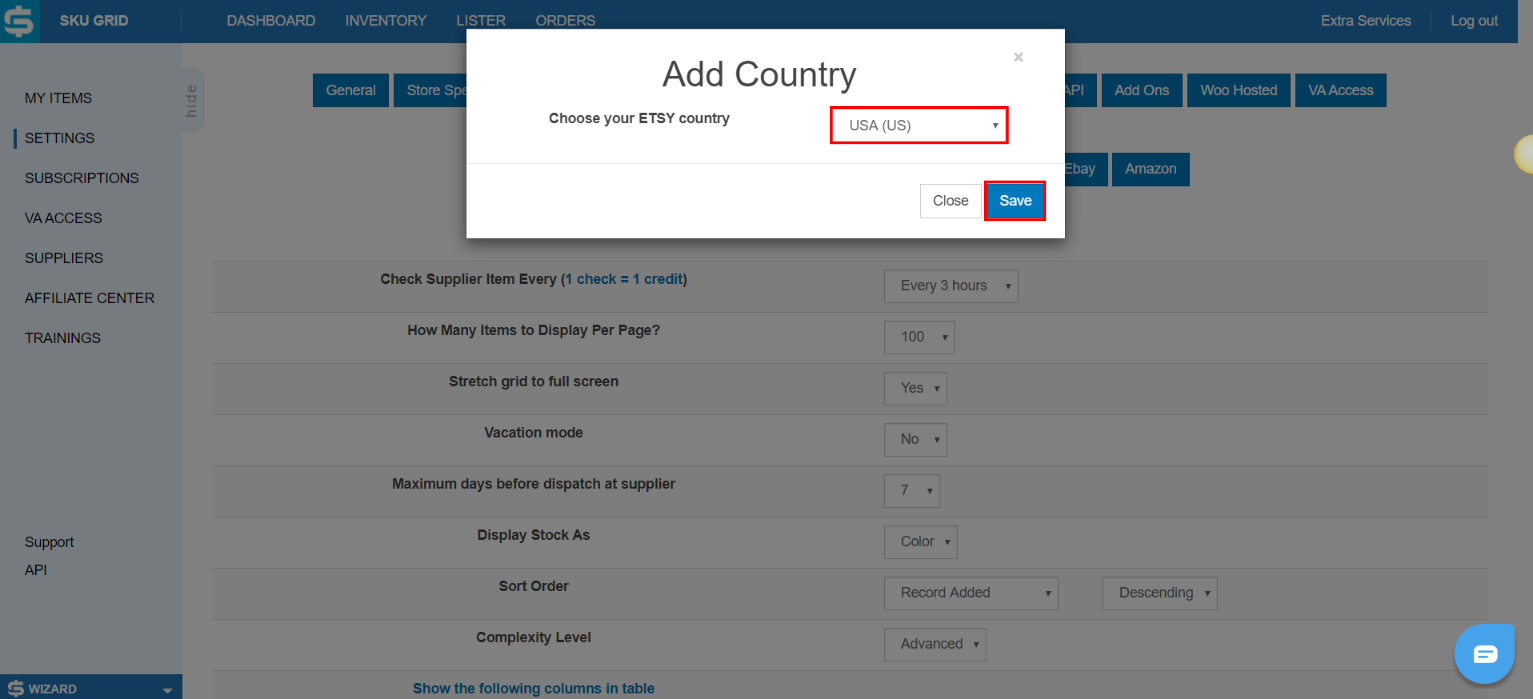Close the Add Country dialog with X
The width and height of the screenshot is (1533, 699).
1018,57
